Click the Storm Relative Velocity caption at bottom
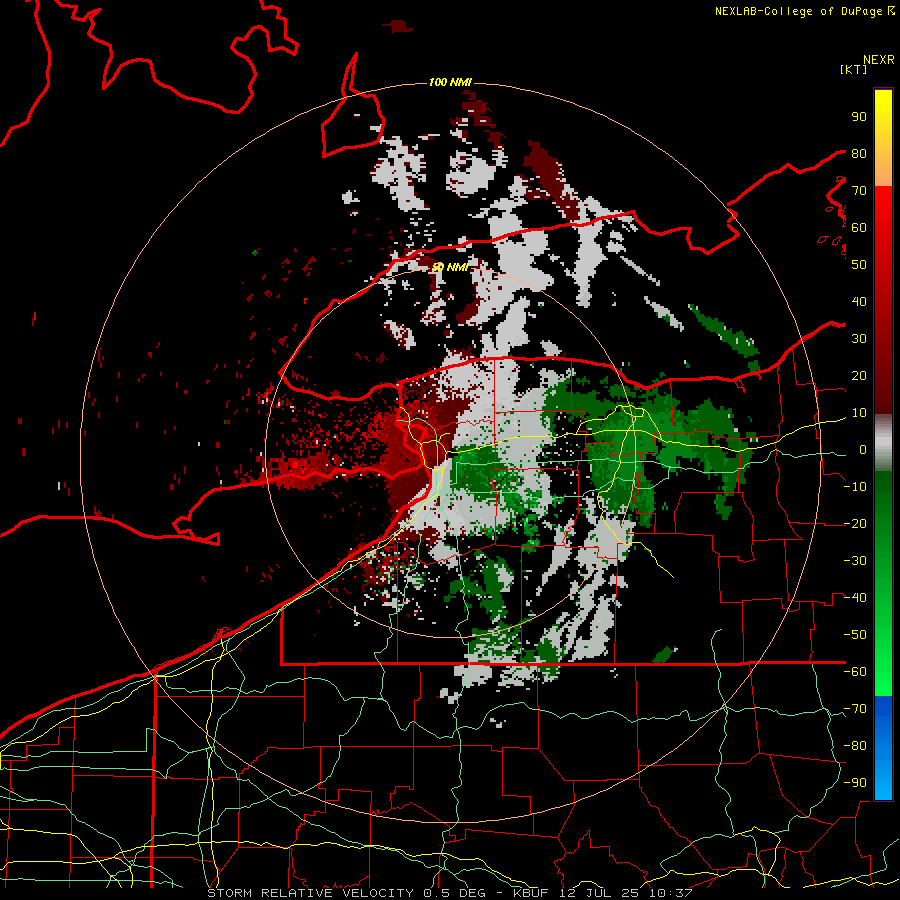 point(449,893)
